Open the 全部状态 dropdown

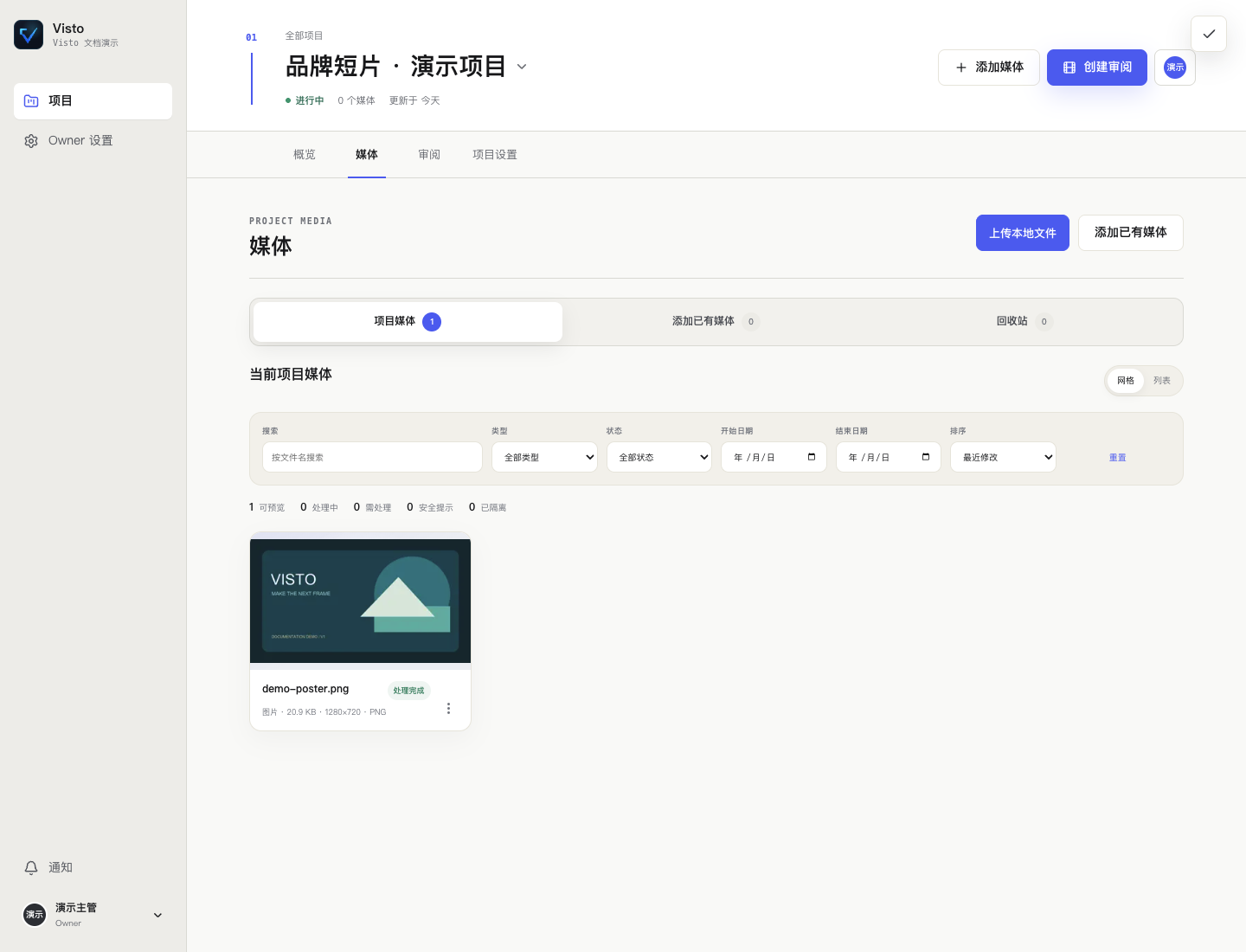coord(659,457)
